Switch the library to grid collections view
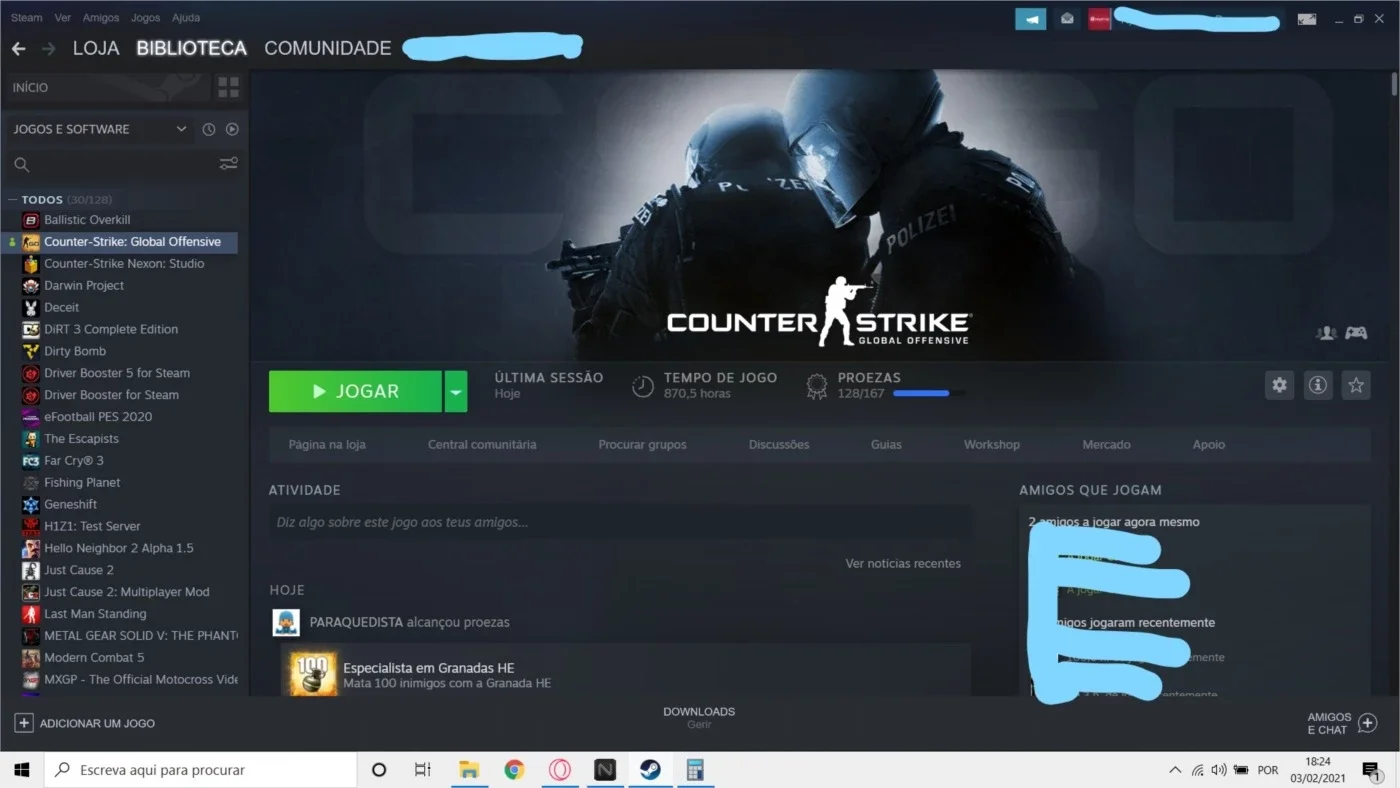 (229, 87)
